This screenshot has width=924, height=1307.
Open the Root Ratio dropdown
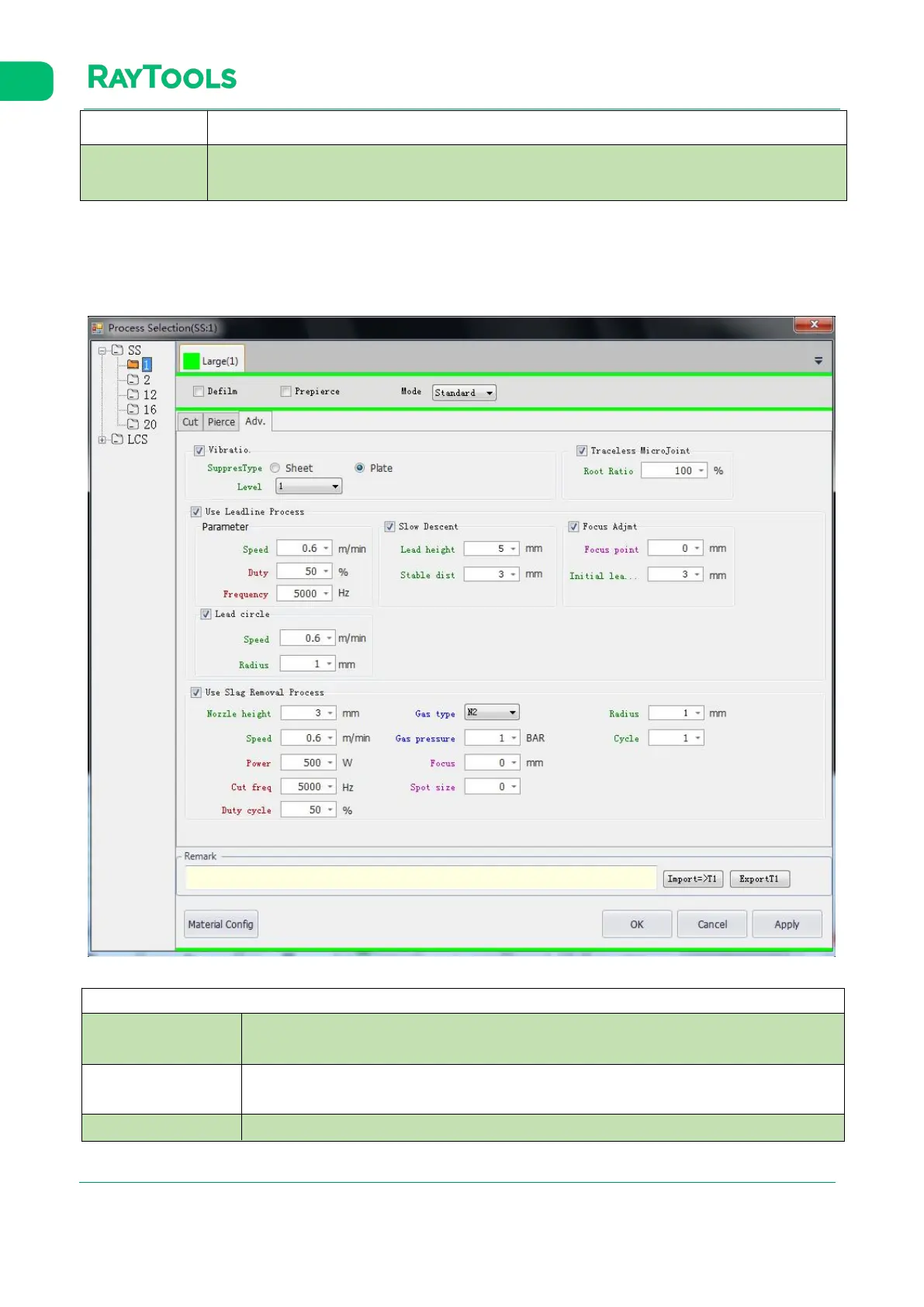pyautogui.click(x=701, y=471)
